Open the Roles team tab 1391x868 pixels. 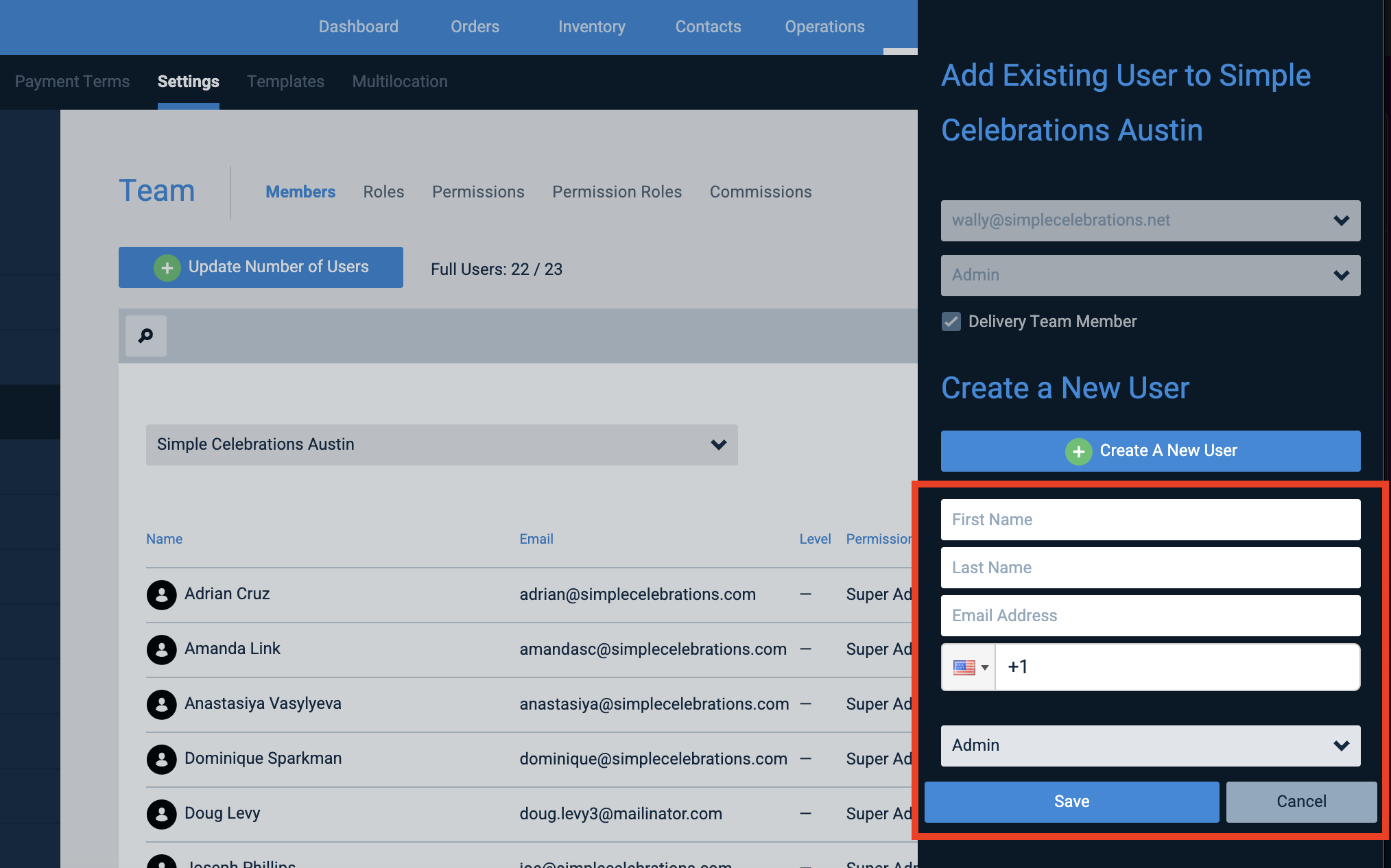coord(383,192)
